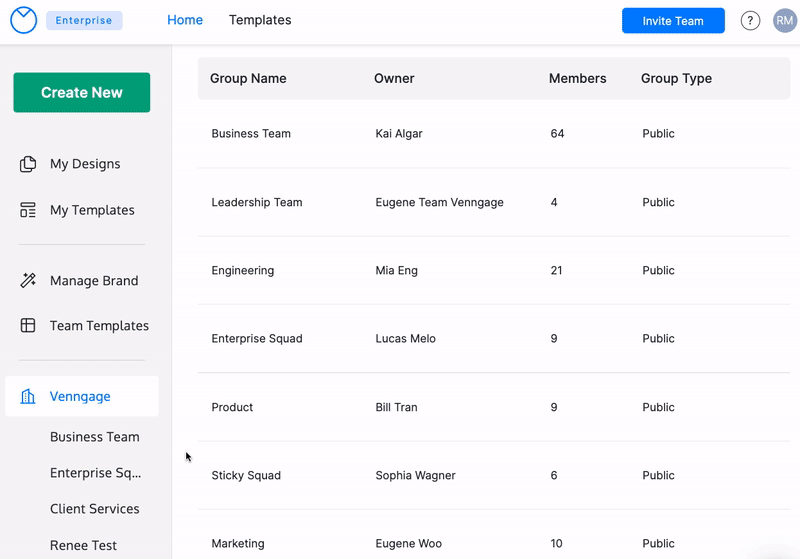Open Renee Test group in sidebar
The height and width of the screenshot is (559, 800).
pos(84,546)
